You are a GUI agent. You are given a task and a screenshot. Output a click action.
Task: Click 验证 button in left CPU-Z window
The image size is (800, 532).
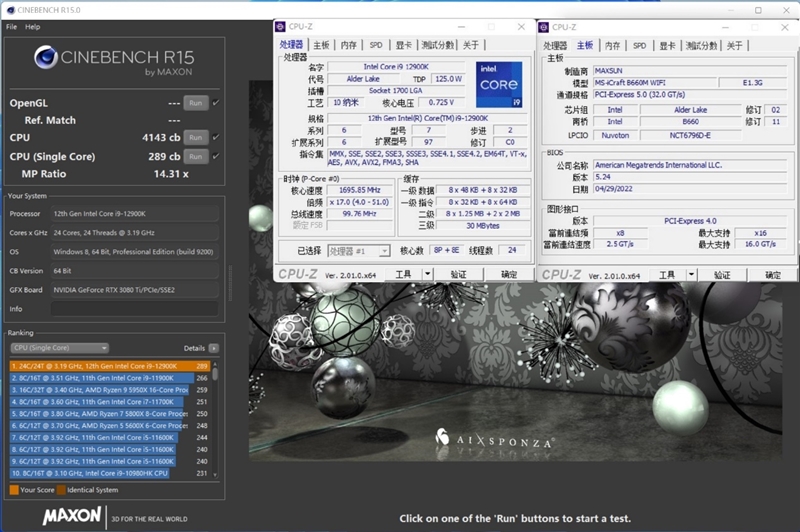[459, 274]
